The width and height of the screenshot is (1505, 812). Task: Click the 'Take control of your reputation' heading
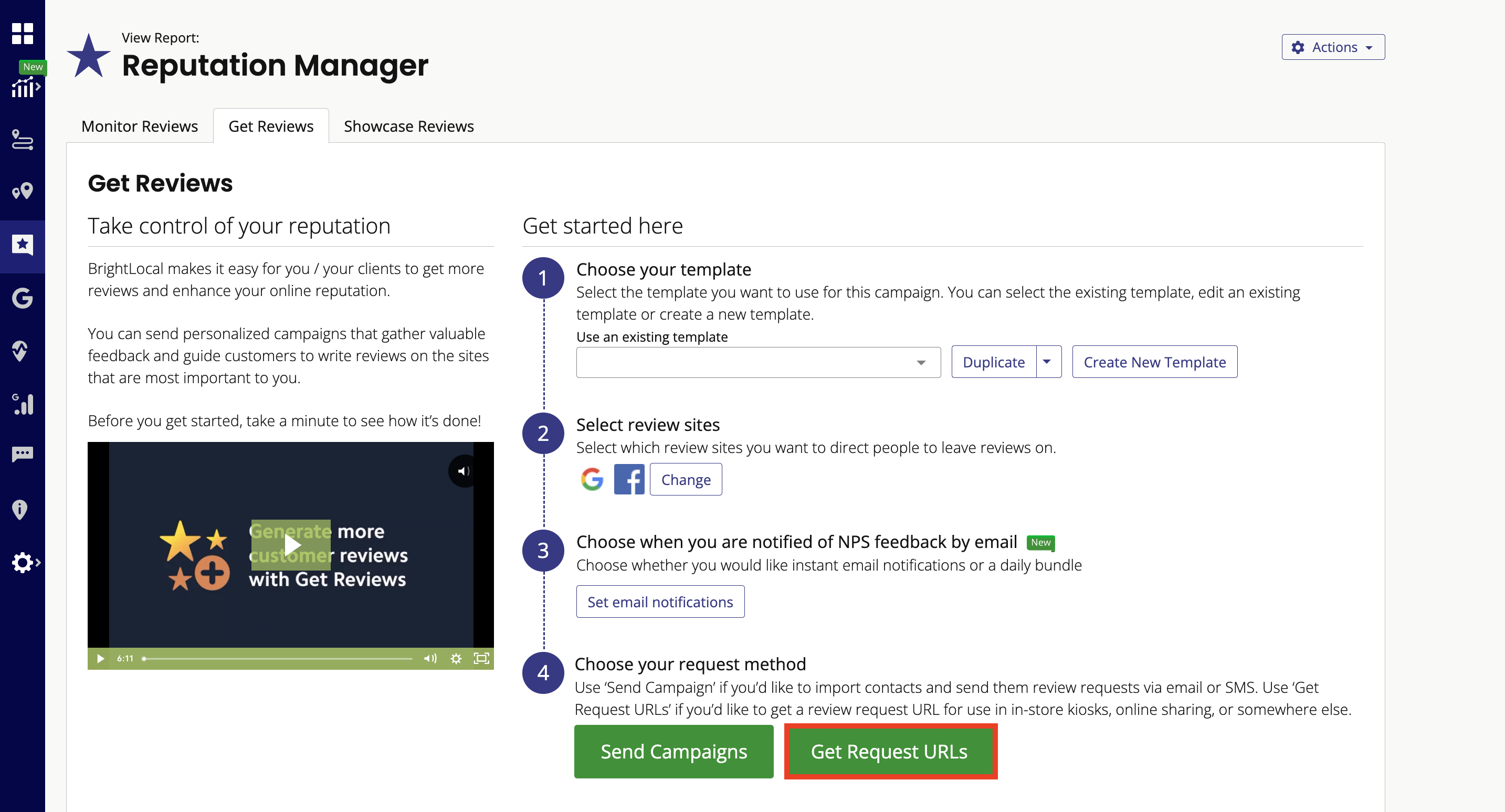click(239, 226)
